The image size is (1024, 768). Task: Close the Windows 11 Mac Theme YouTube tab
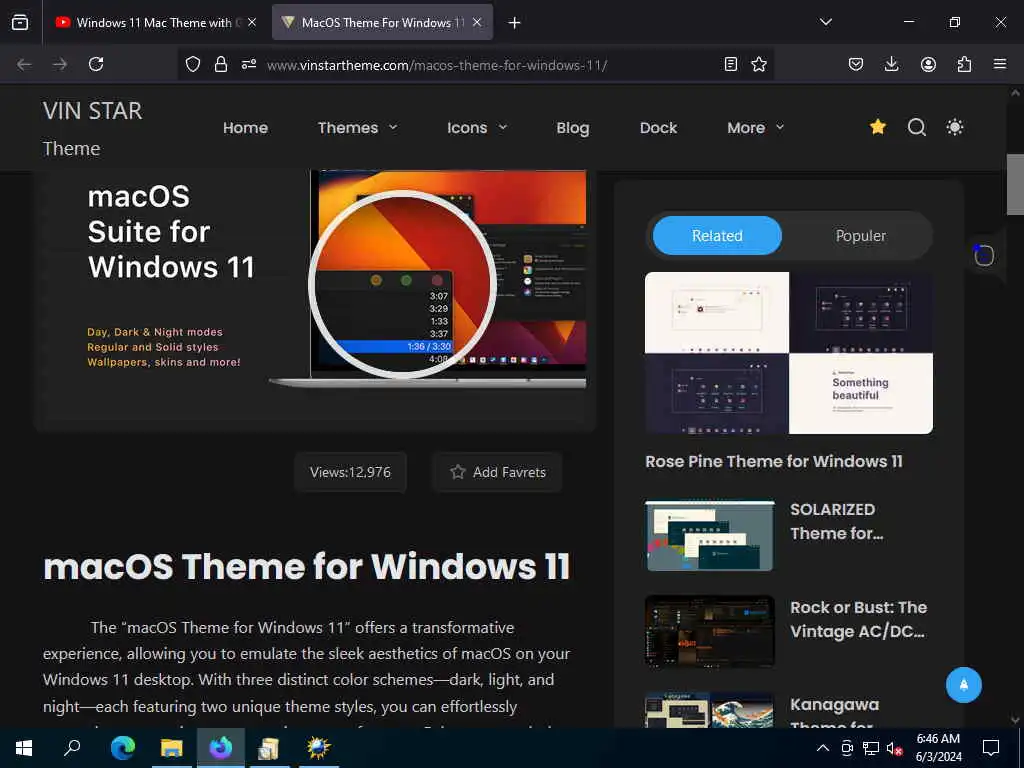pyautogui.click(x=252, y=22)
